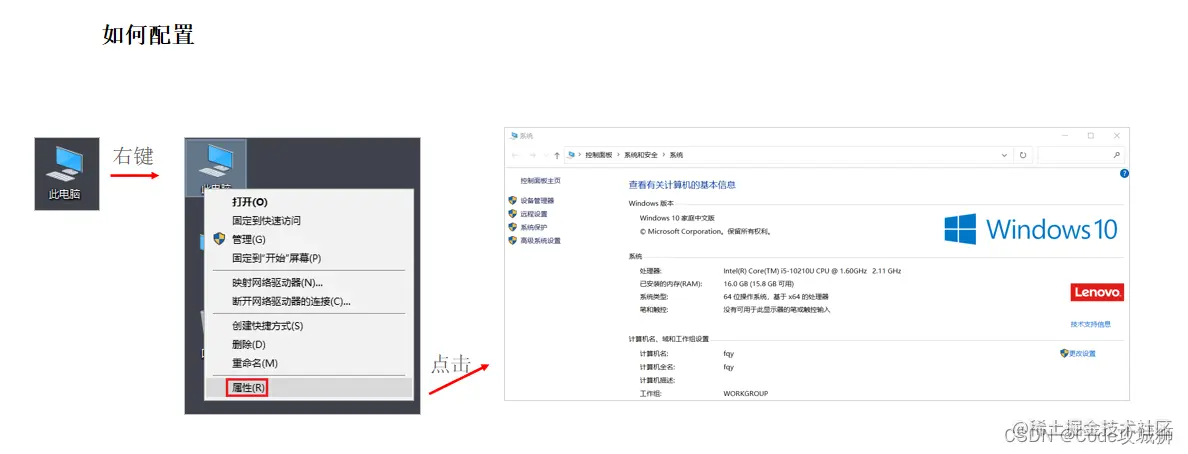
Task: Expand the chevron after 系统和安全 breadcrumb
Action: point(664,155)
